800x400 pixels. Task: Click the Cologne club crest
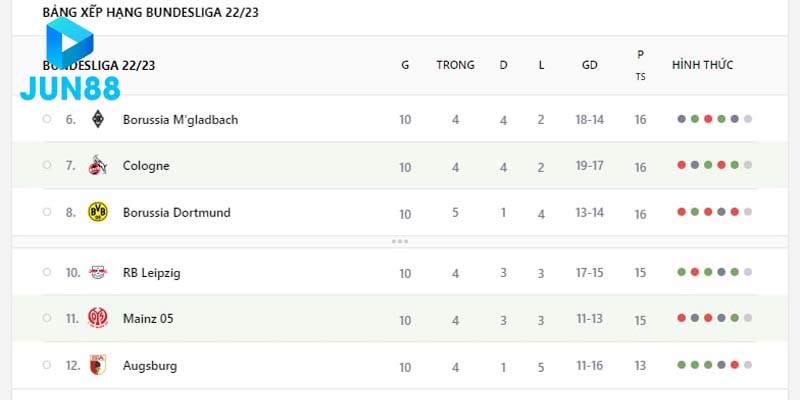pos(98,166)
